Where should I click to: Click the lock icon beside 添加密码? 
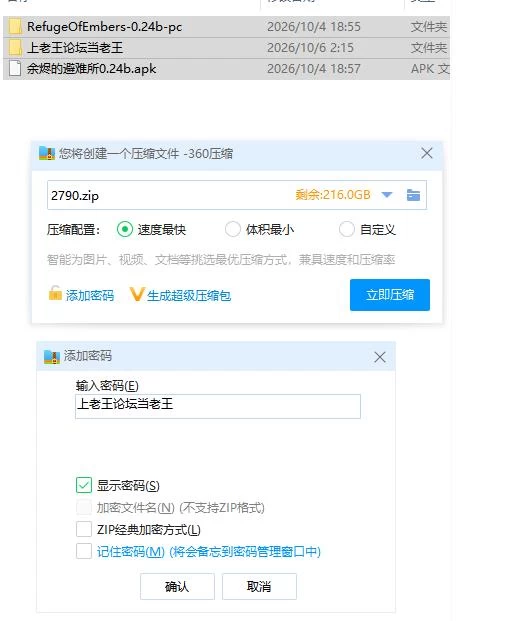coord(55,294)
